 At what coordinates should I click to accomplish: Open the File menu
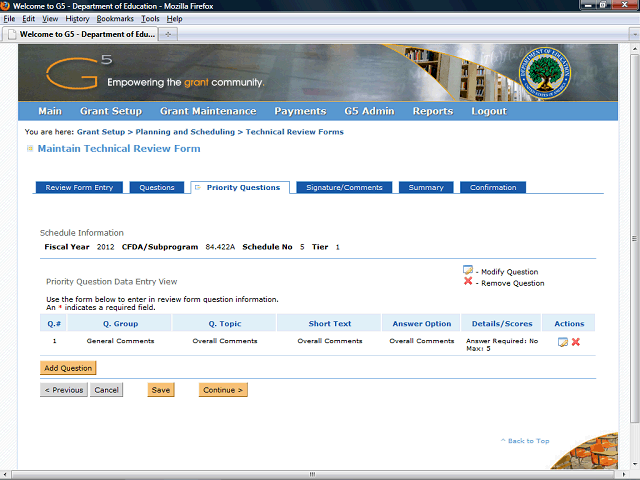(9, 19)
